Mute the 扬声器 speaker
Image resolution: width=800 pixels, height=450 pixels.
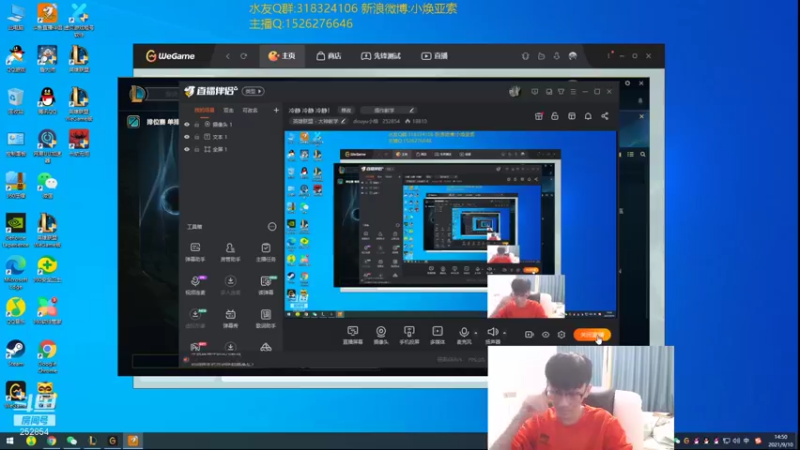point(492,333)
